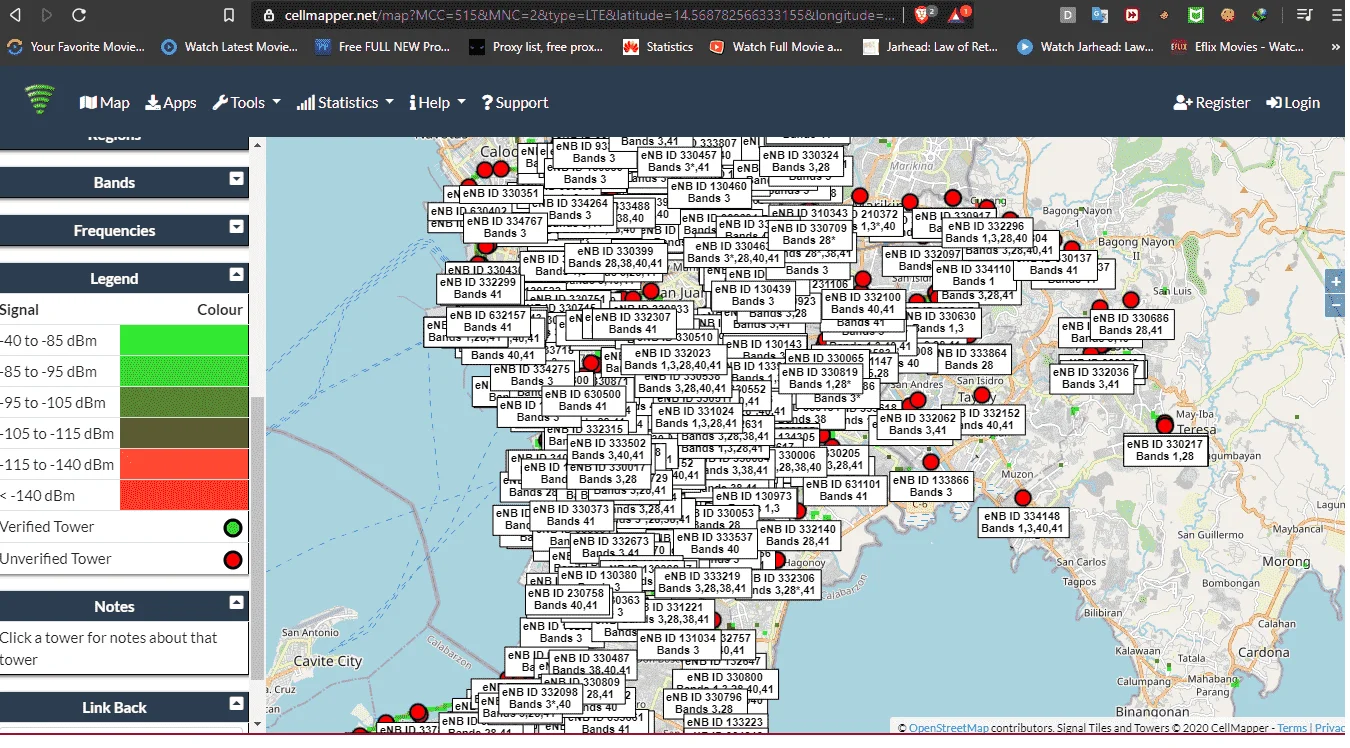Zoom out the map with minus button
The image size is (1350, 748).
pyautogui.click(x=1335, y=305)
